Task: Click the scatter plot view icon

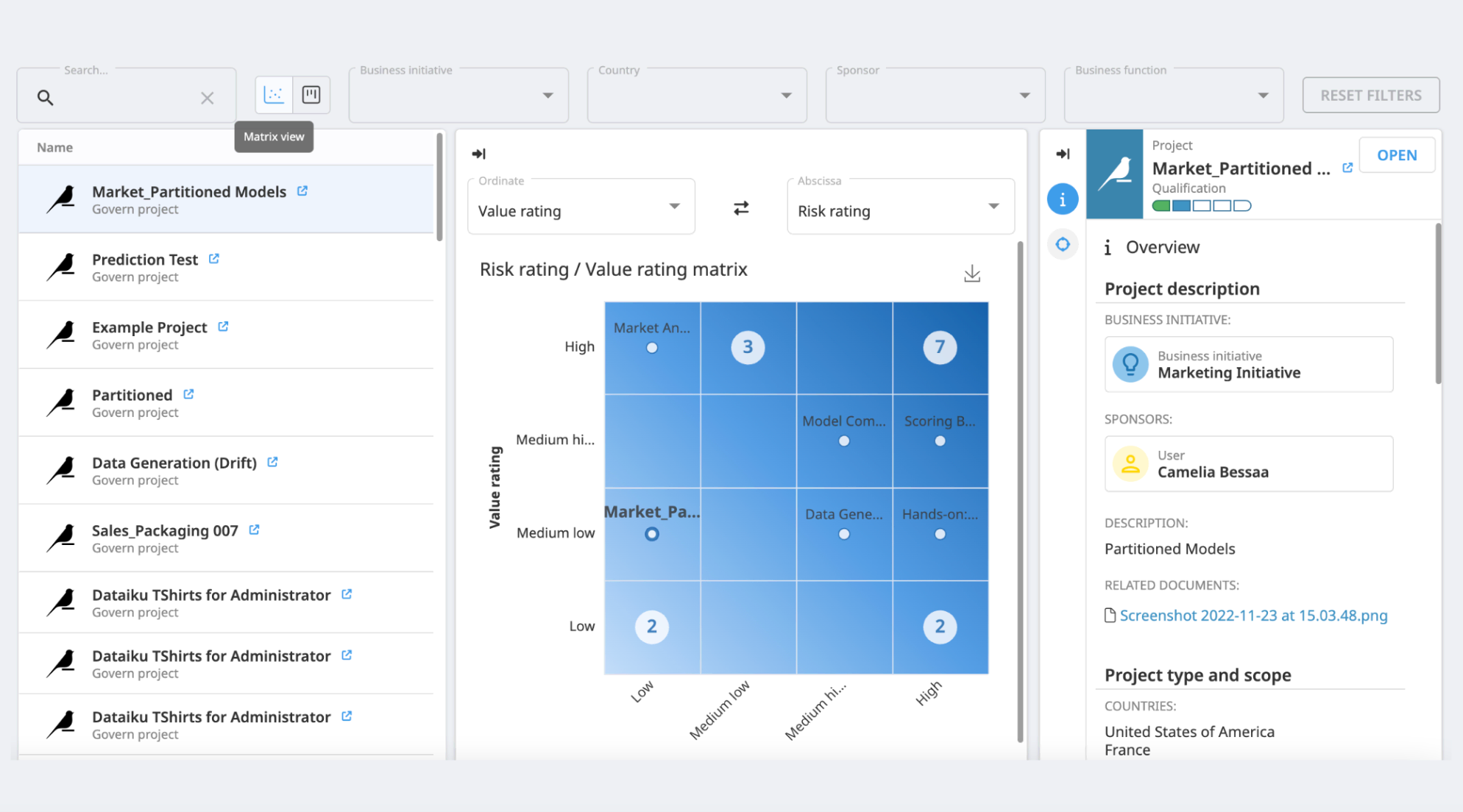Action: (x=275, y=95)
